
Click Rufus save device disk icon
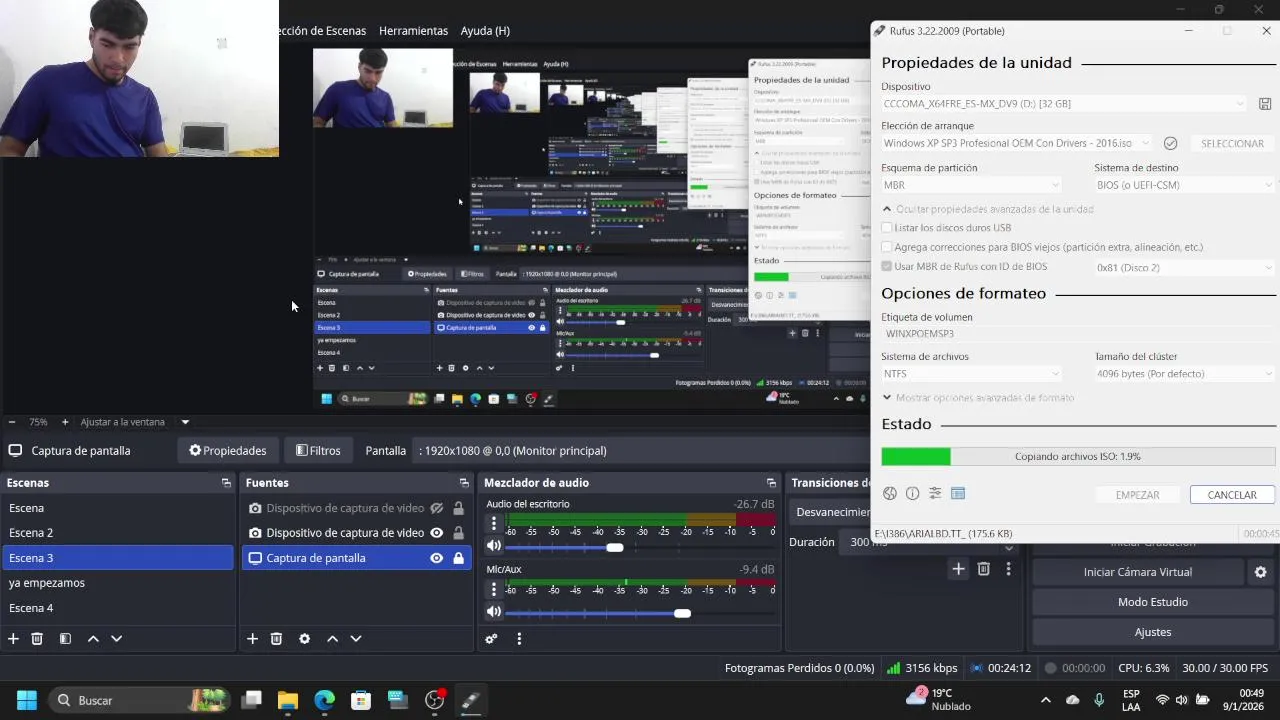(1265, 104)
